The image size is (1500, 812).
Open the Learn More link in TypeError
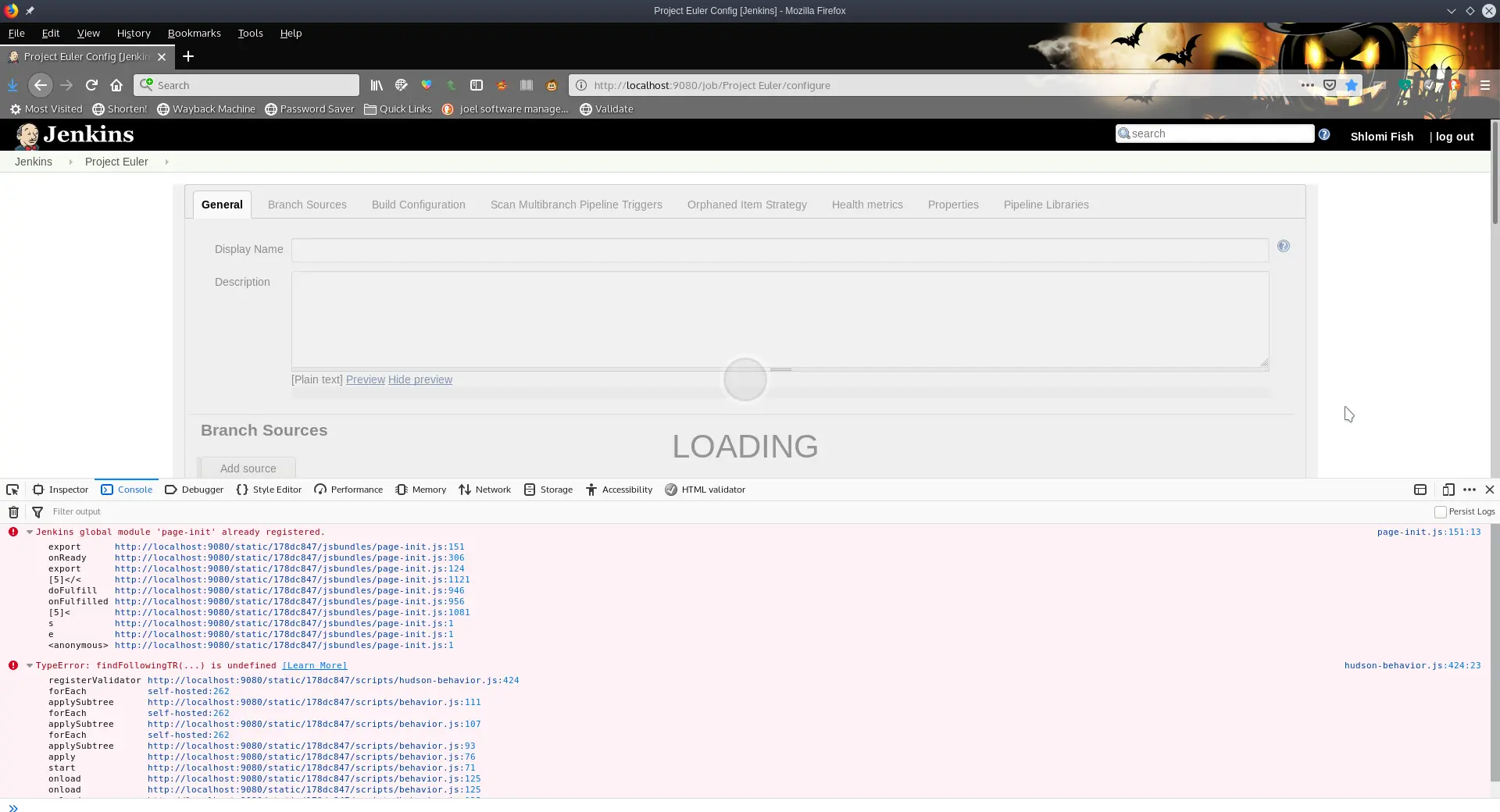315,666
